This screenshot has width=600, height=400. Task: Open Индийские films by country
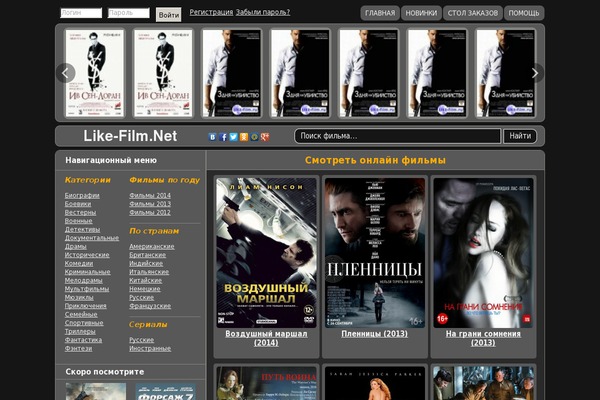point(146,263)
